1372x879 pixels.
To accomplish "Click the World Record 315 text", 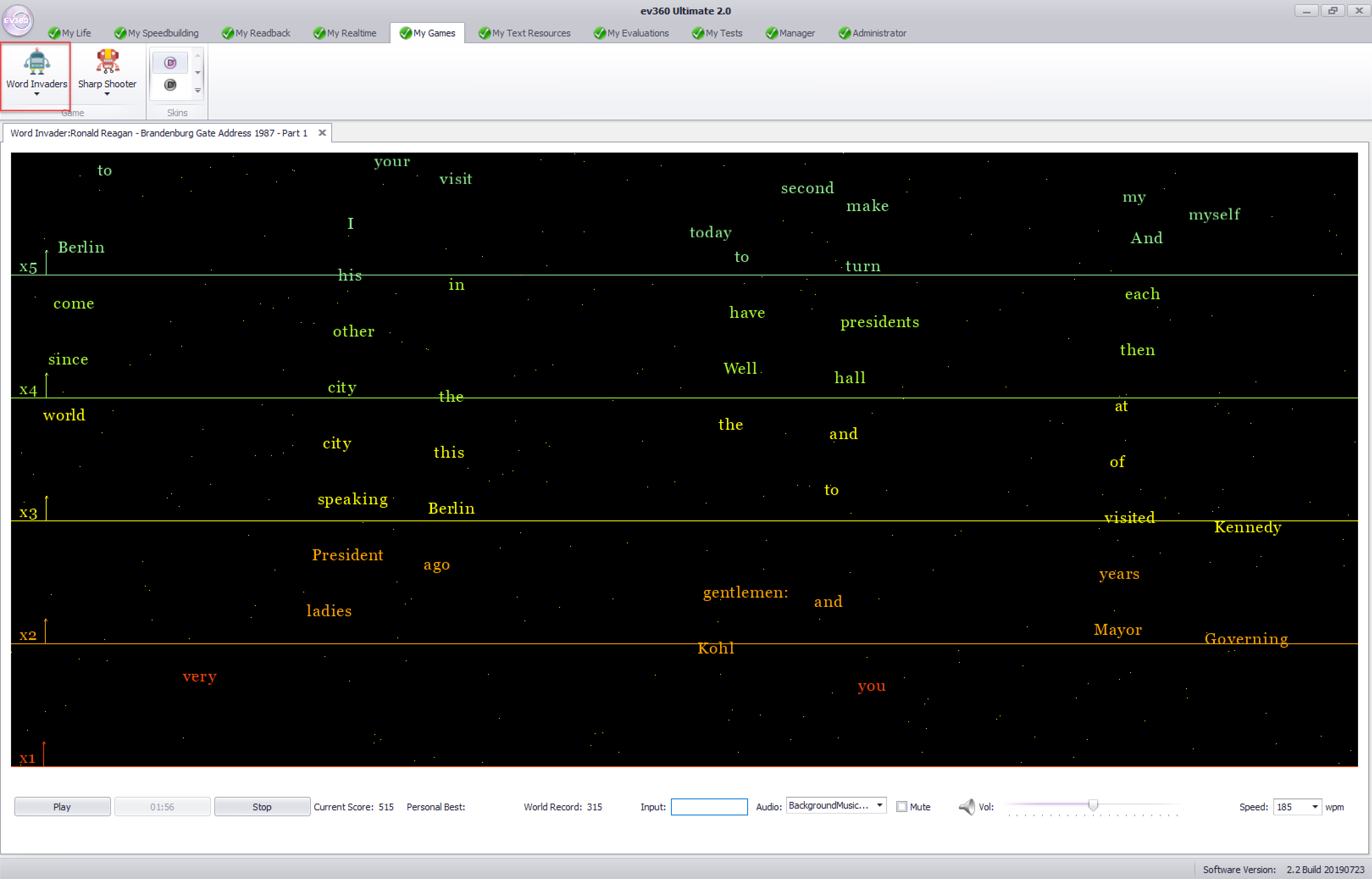I will (563, 807).
